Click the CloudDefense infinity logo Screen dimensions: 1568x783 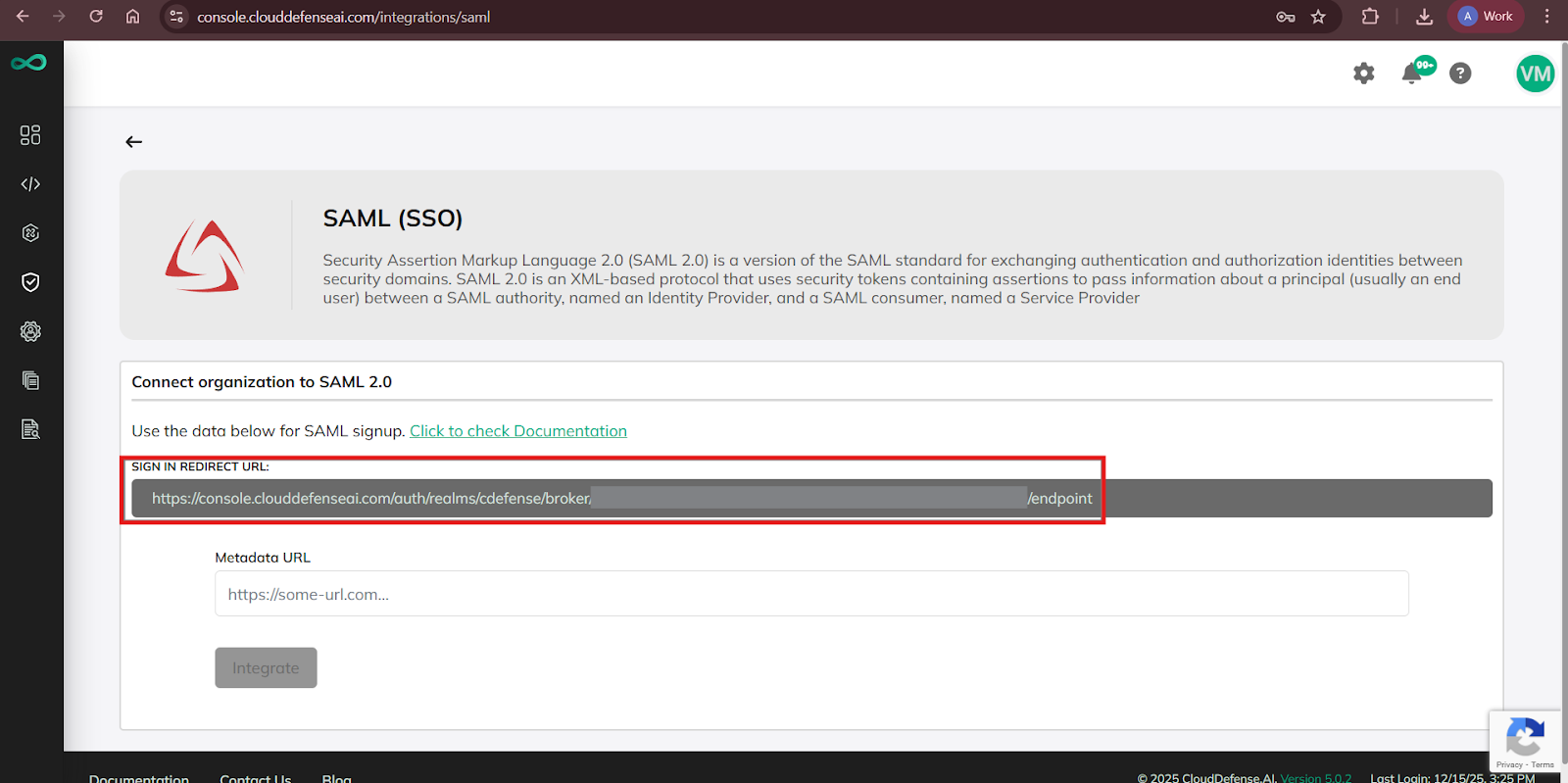tap(29, 63)
